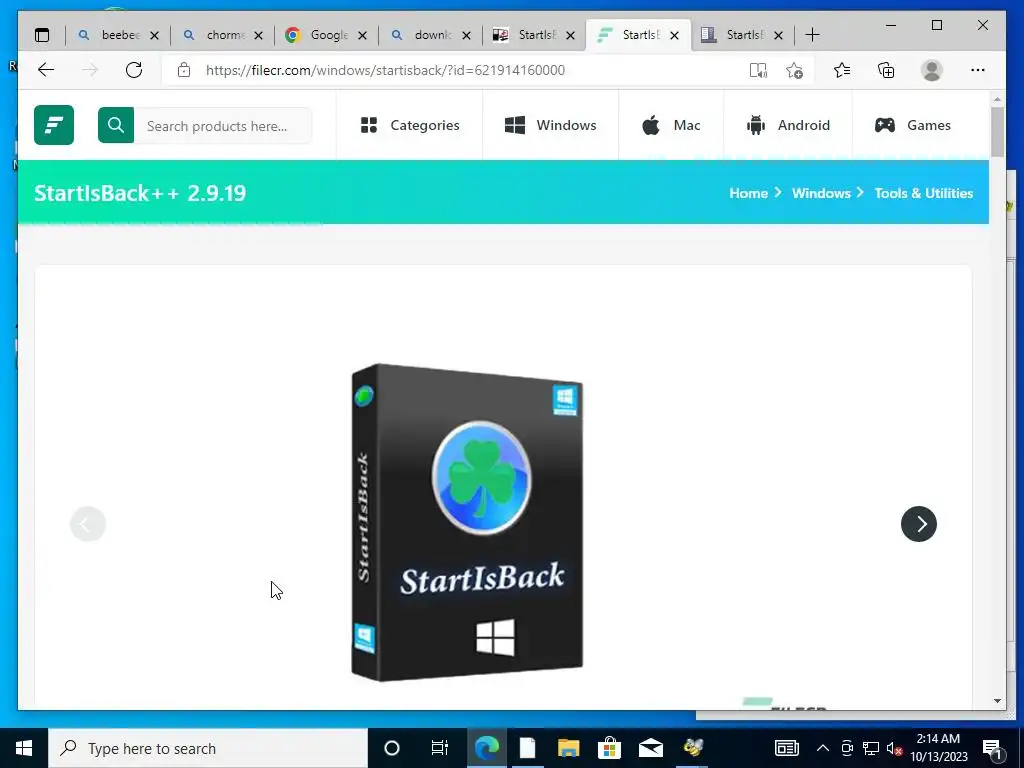
Task: Open the Windows section in site nav
Action: coord(551,125)
